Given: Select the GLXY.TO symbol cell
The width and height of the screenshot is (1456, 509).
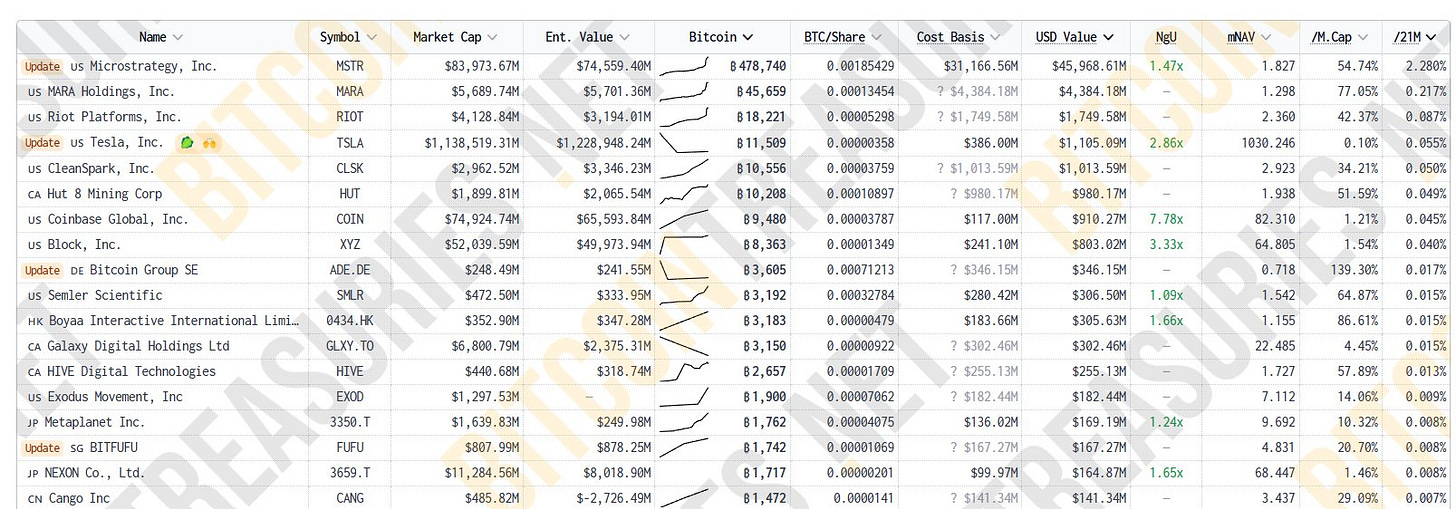Looking at the screenshot, I should [349, 346].
